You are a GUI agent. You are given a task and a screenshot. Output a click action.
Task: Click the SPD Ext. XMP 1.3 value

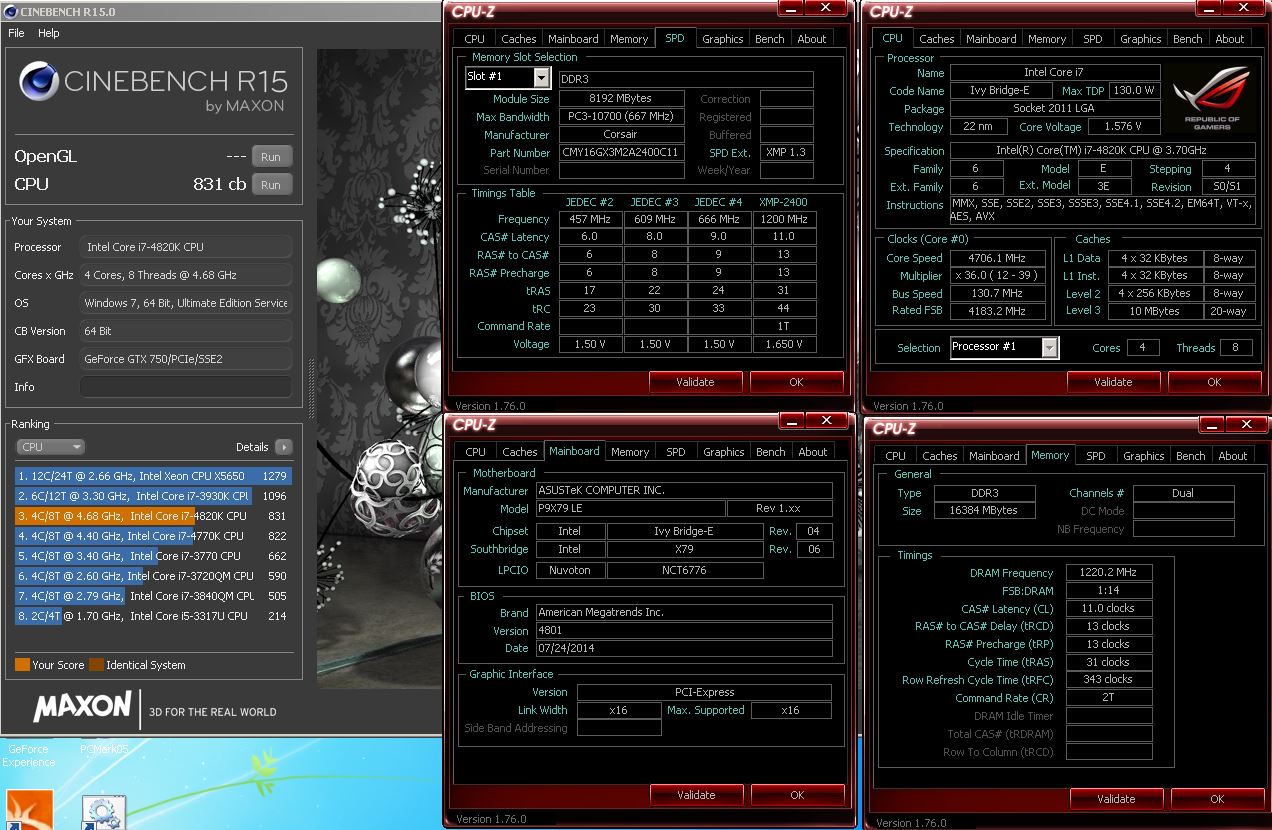pyautogui.click(x=786, y=153)
